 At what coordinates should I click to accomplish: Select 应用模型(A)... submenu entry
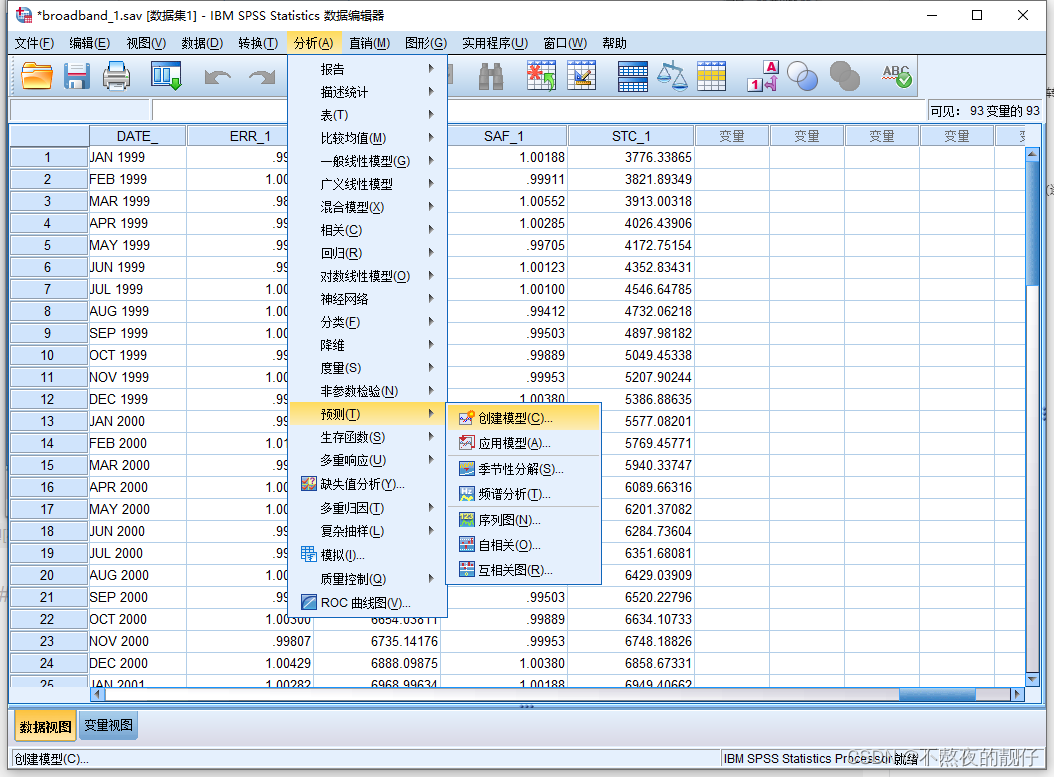pyautogui.click(x=524, y=443)
